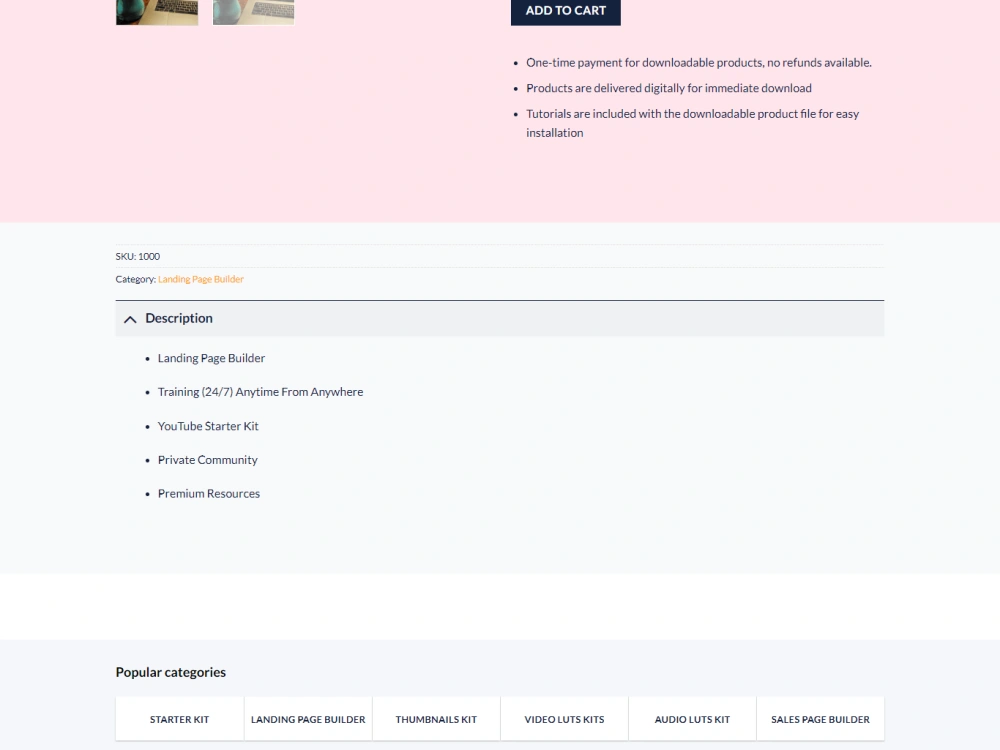The width and height of the screenshot is (1000, 750).
Task: Click the Premium Resources bullet item
Action: (x=208, y=493)
